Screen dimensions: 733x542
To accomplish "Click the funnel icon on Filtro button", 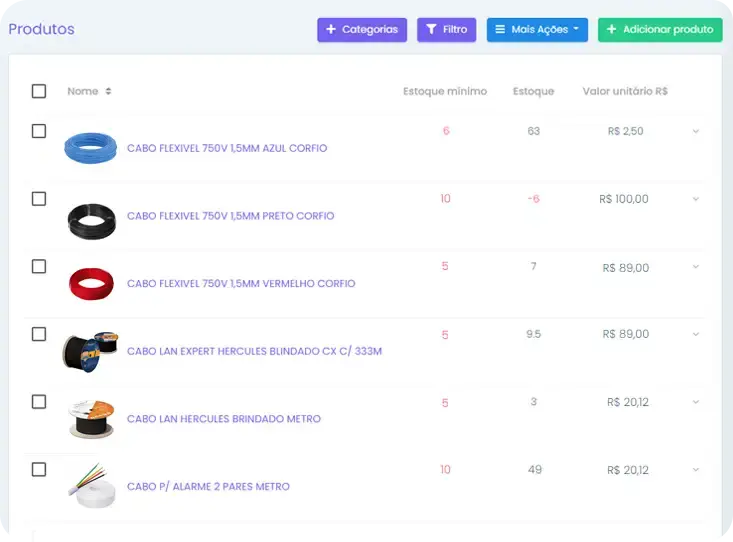I will pyautogui.click(x=431, y=30).
